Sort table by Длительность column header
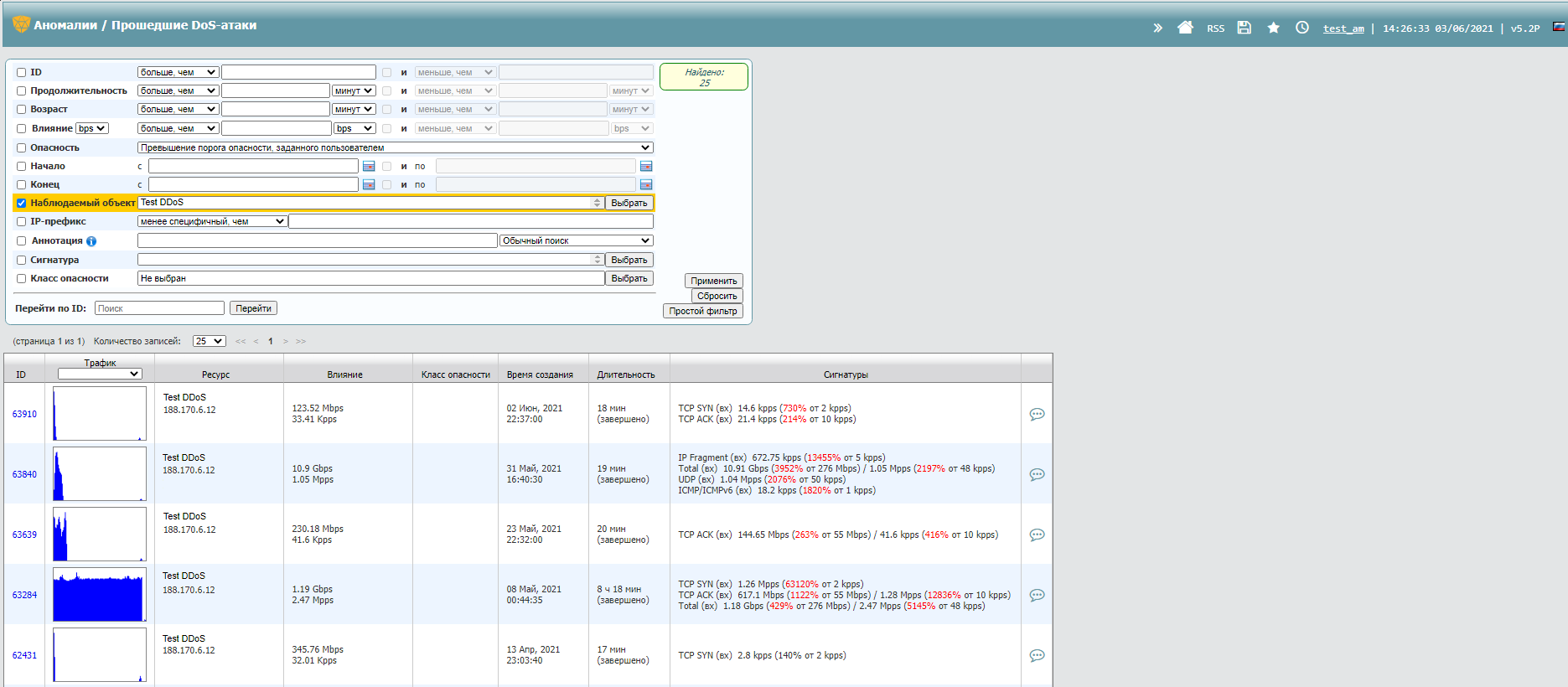Screen dimensions: 1568x687 [626, 374]
